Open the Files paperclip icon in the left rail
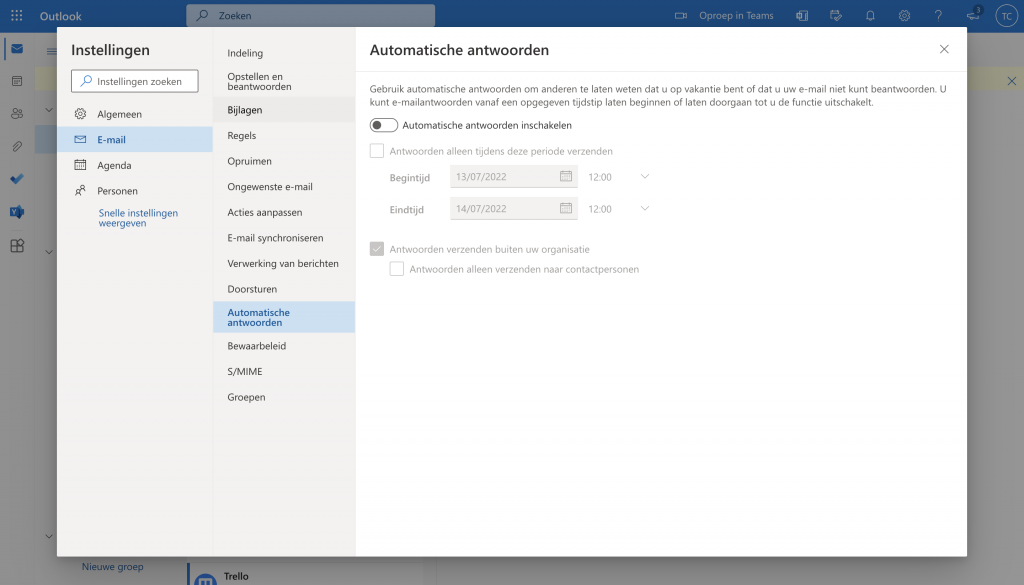The width and height of the screenshot is (1024, 585). [17, 146]
